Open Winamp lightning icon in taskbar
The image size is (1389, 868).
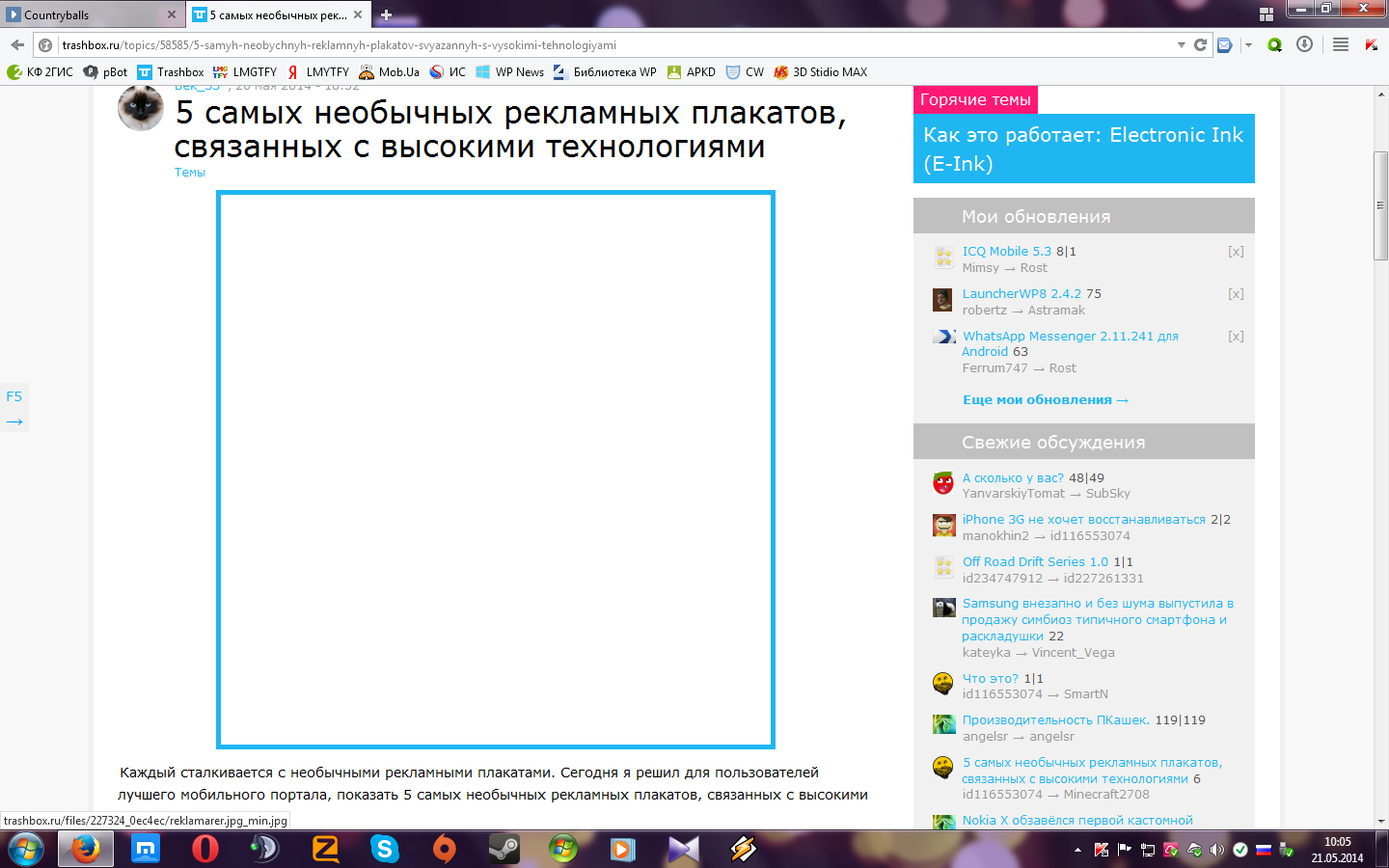coord(743,849)
